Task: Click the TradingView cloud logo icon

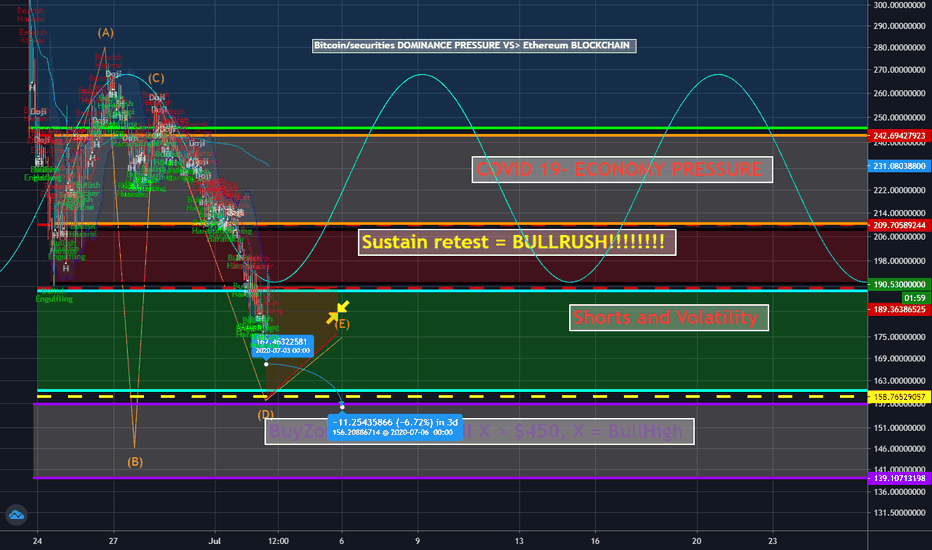Action: (x=16, y=514)
